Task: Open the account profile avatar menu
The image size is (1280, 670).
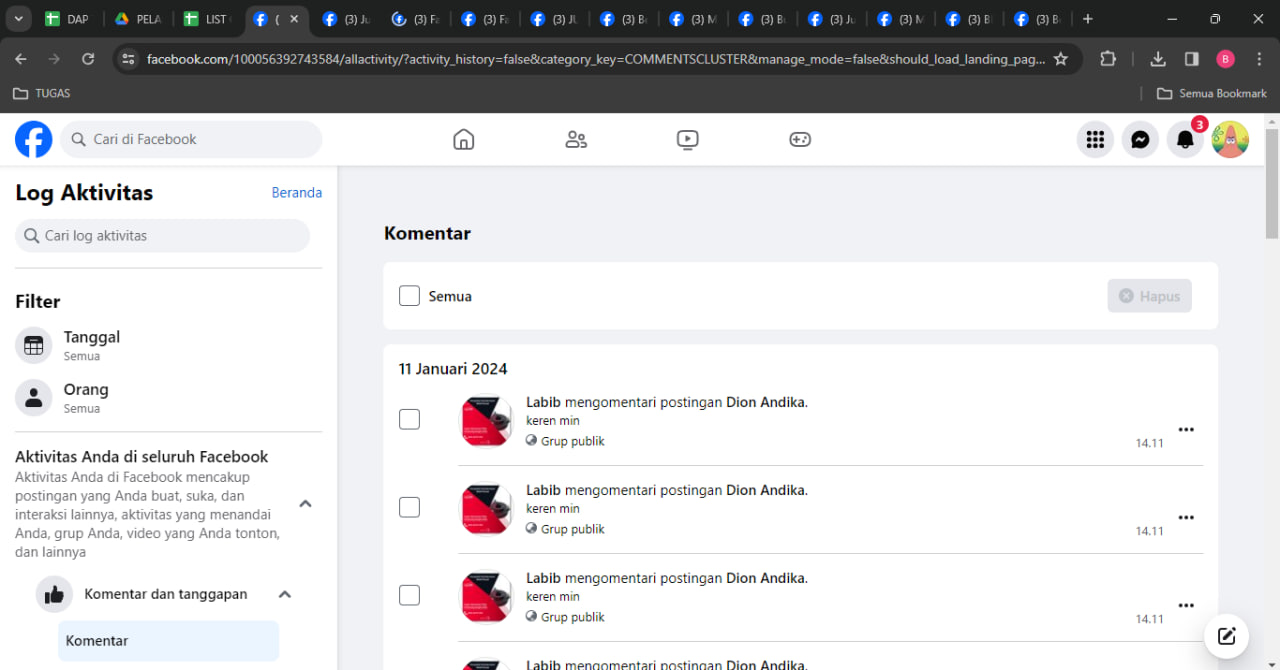Action: click(x=1230, y=140)
